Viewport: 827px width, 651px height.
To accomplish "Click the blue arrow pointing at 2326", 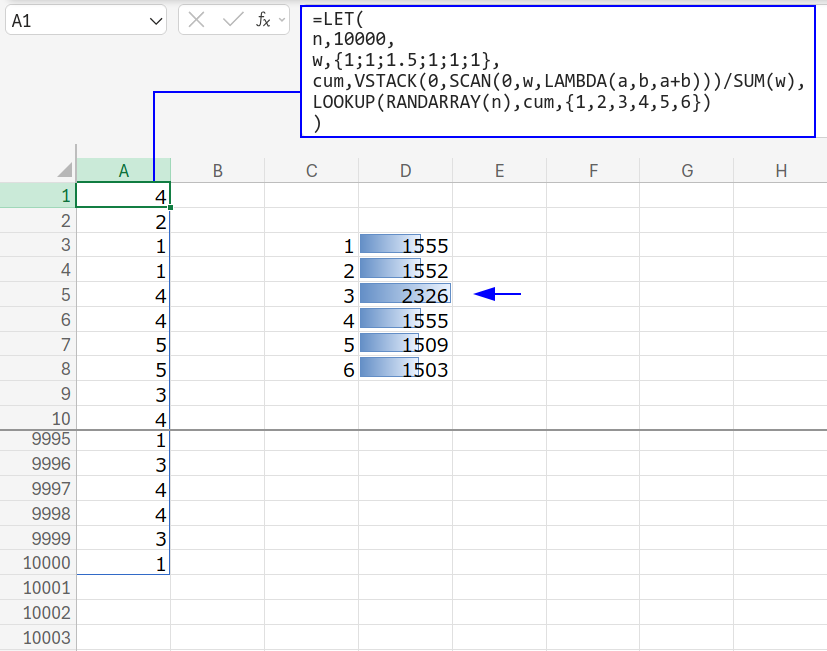I will tap(497, 294).
